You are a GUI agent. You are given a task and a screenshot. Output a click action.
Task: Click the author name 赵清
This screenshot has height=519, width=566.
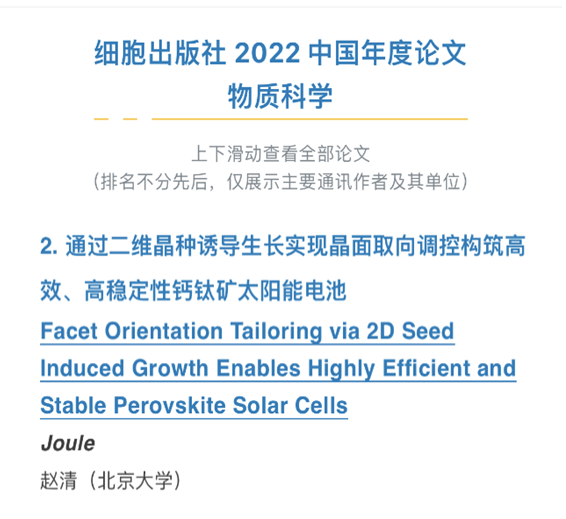[x=58, y=480]
